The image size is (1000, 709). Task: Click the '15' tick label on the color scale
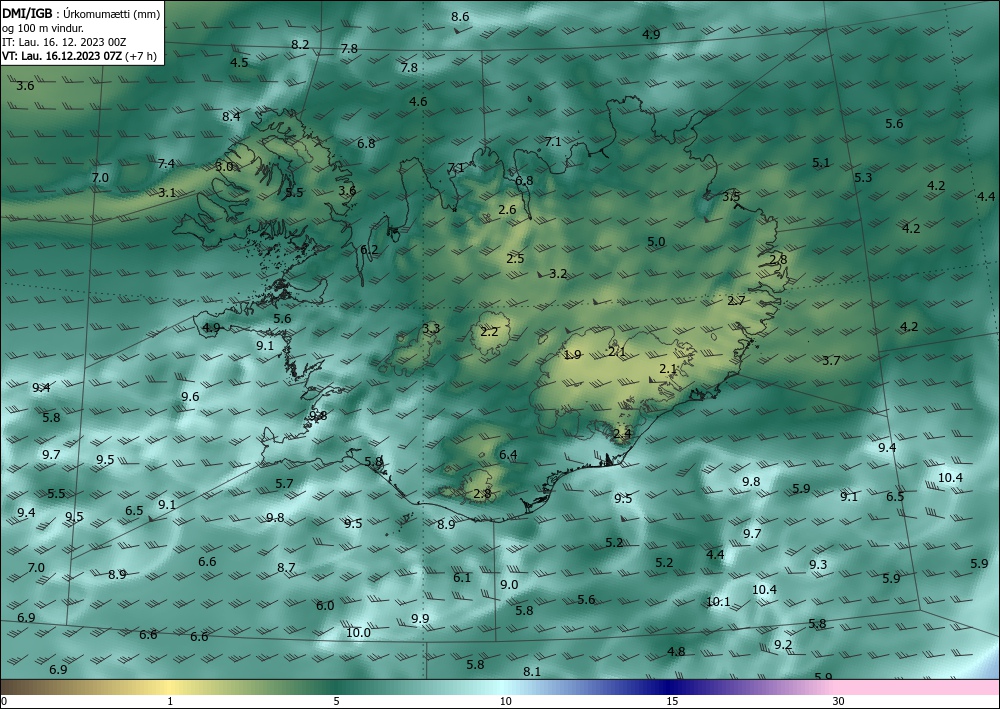pyautogui.click(x=672, y=701)
